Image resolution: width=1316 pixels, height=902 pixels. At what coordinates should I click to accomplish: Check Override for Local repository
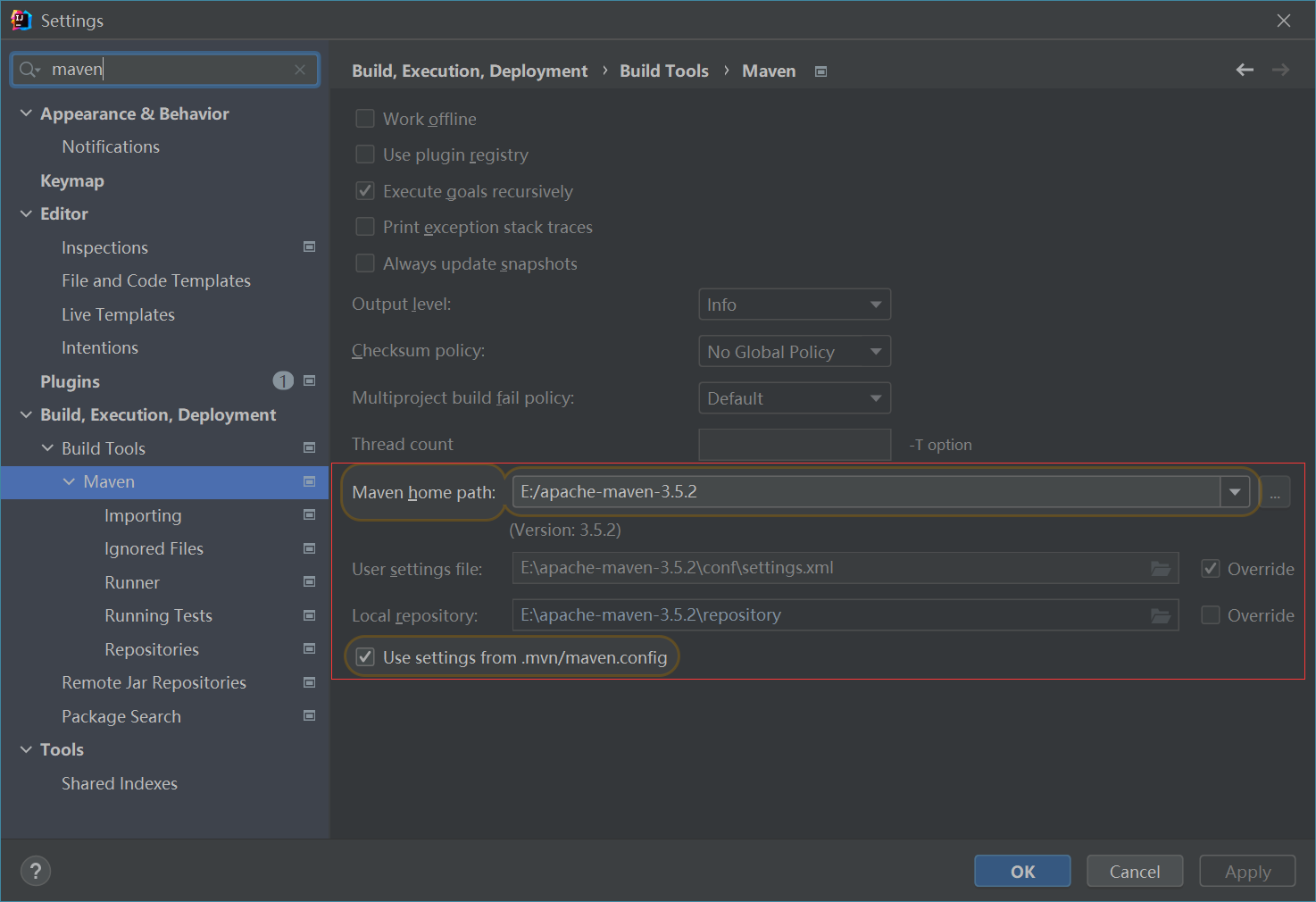pos(1211,614)
